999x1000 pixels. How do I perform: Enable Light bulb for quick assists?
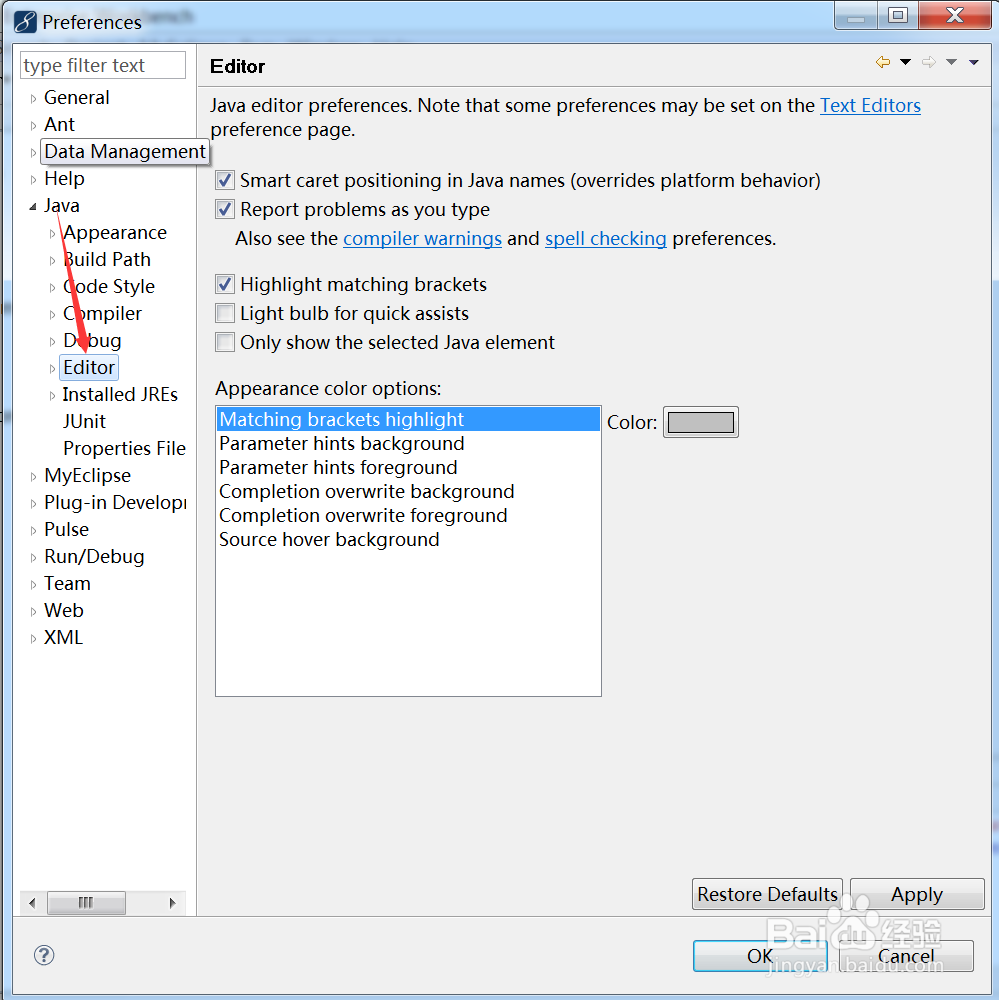(x=225, y=313)
